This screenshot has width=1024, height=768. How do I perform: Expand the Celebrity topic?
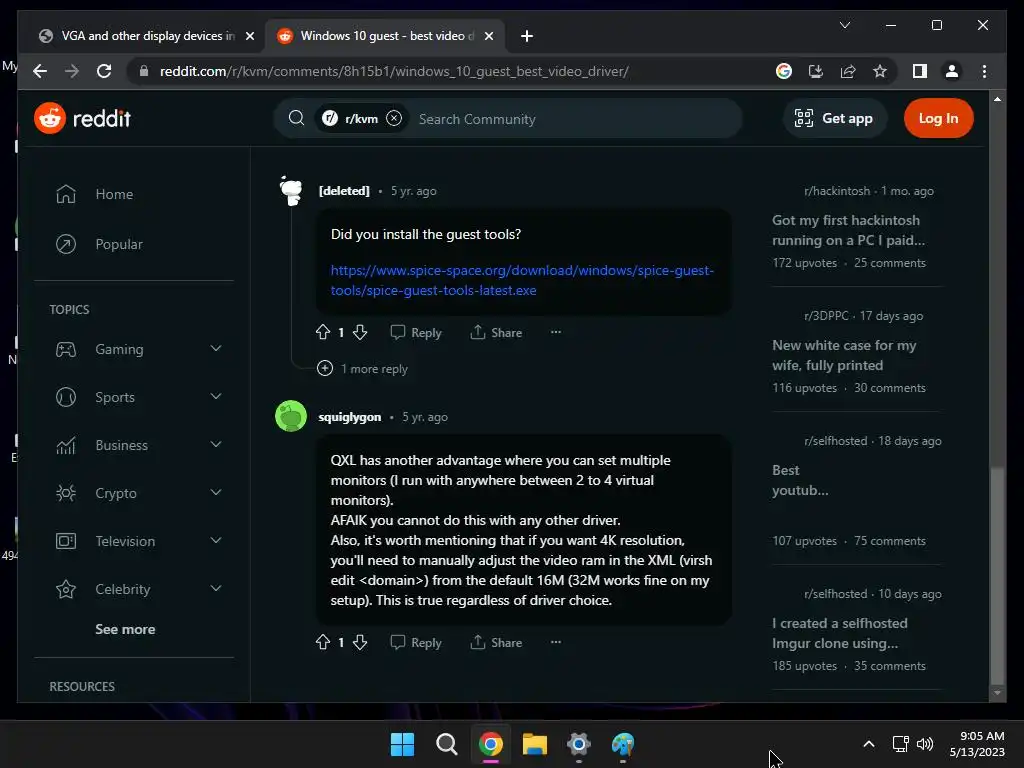216,588
